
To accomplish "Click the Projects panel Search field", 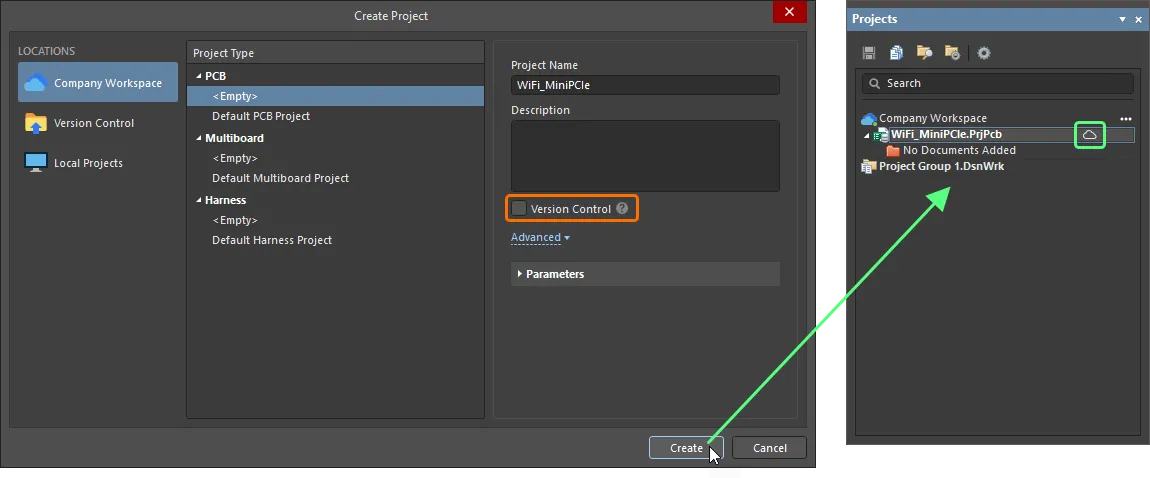I will (x=997, y=83).
